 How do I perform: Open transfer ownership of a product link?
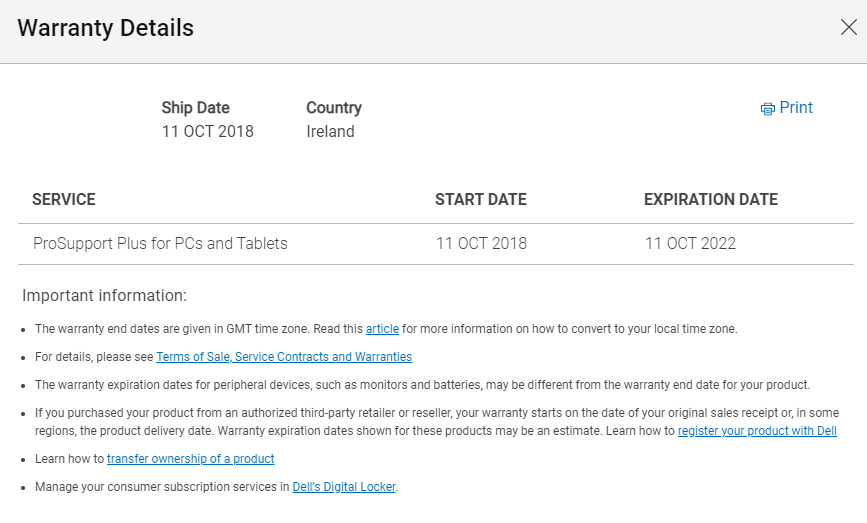pyautogui.click(x=190, y=459)
